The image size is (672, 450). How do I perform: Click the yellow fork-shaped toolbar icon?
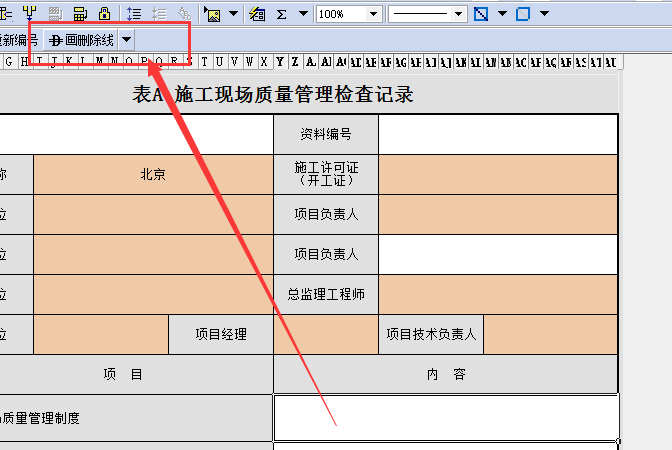click(29, 14)
